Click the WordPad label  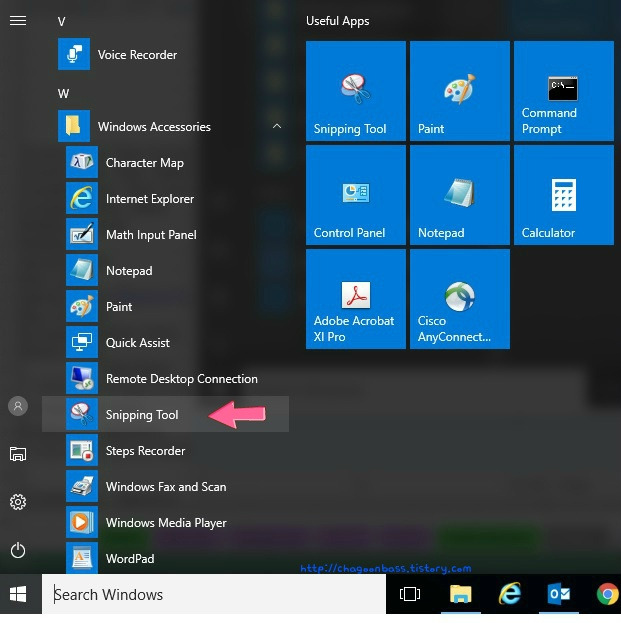[x=130, y=559]
